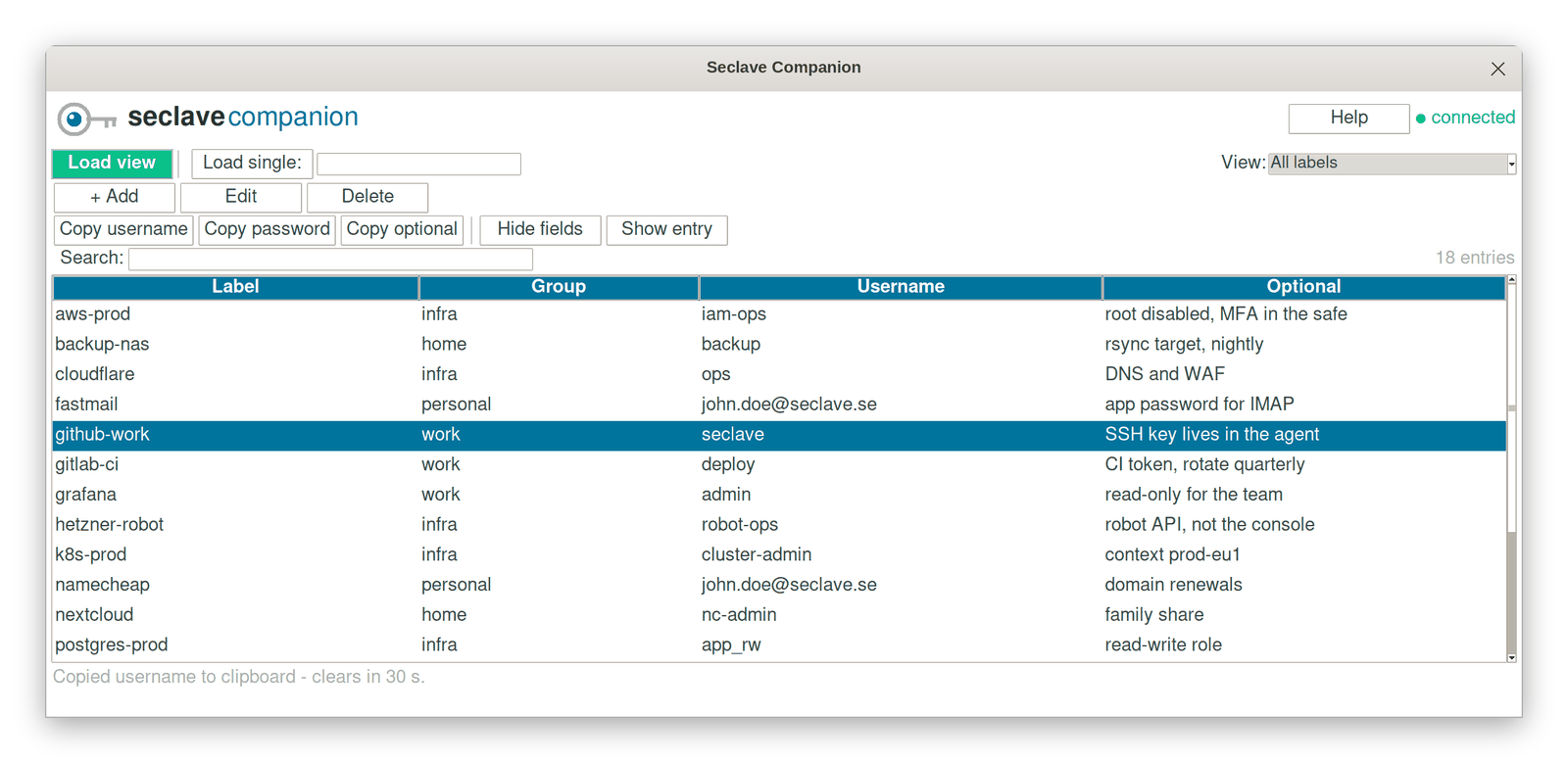Select the k8s-prod entry
Screen dimensions: 1568x763
coord(779,554)
